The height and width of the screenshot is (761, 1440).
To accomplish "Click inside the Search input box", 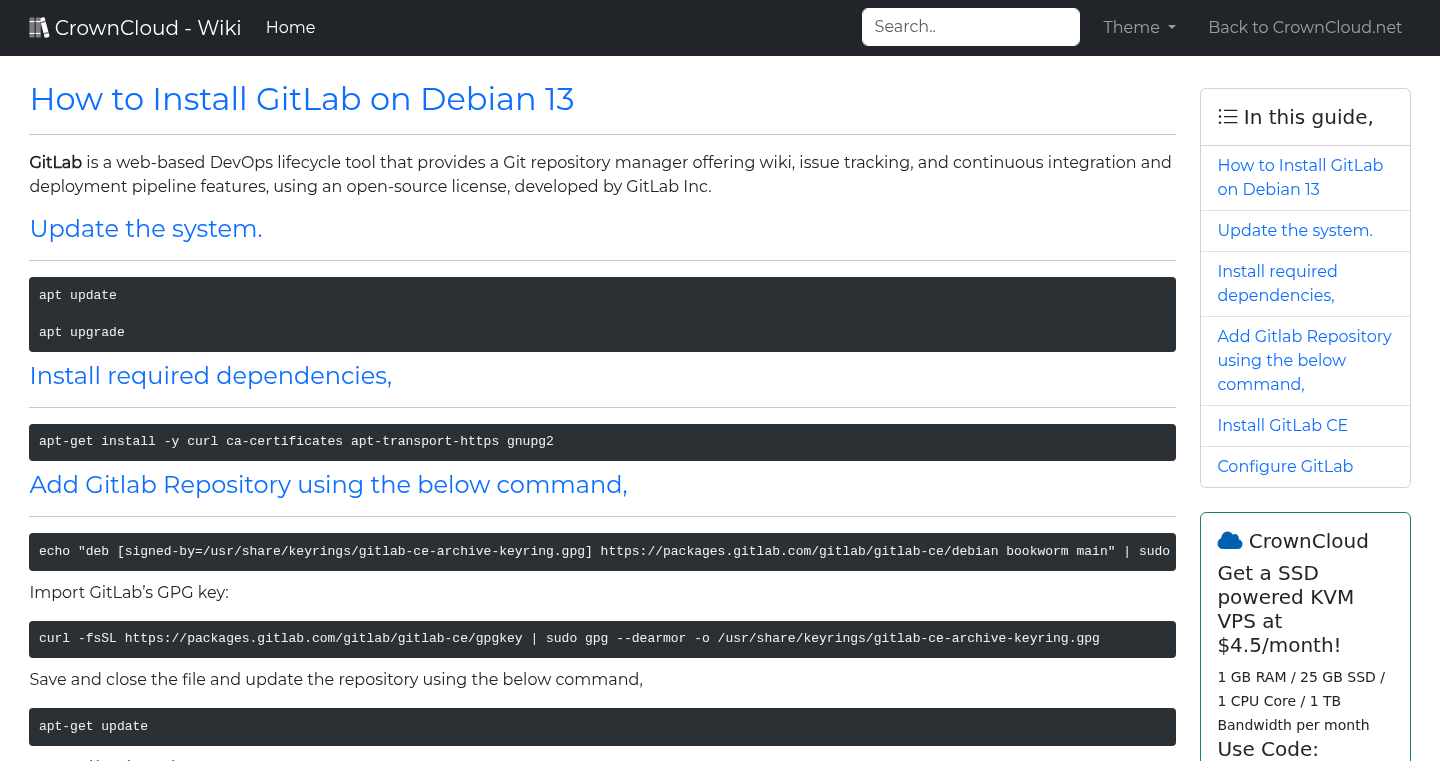I will tap(970, 27).
